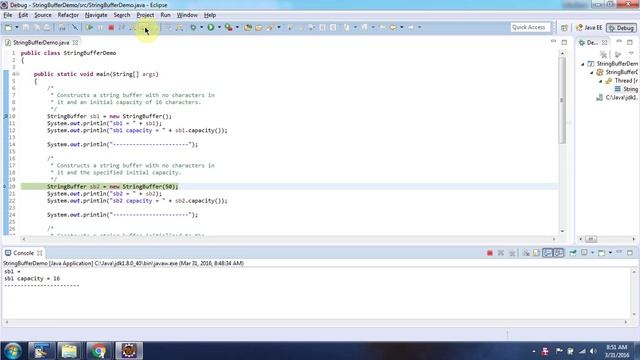The image size is (640, 360).
Task: Click the Debug (bug) launch icon
Action: [x=193, y=27]
